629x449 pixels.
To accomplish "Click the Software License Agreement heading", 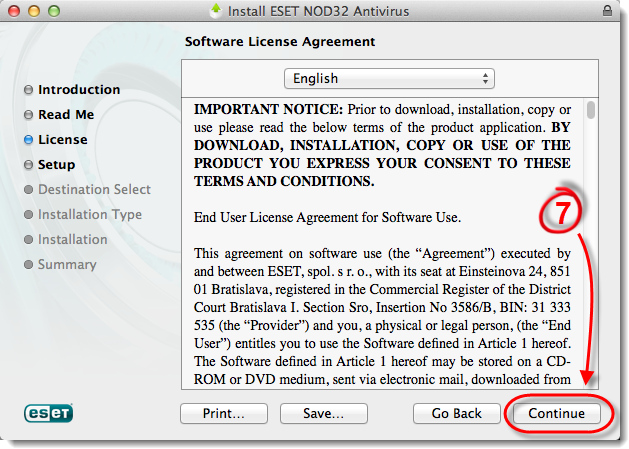I will coord(280,42).
